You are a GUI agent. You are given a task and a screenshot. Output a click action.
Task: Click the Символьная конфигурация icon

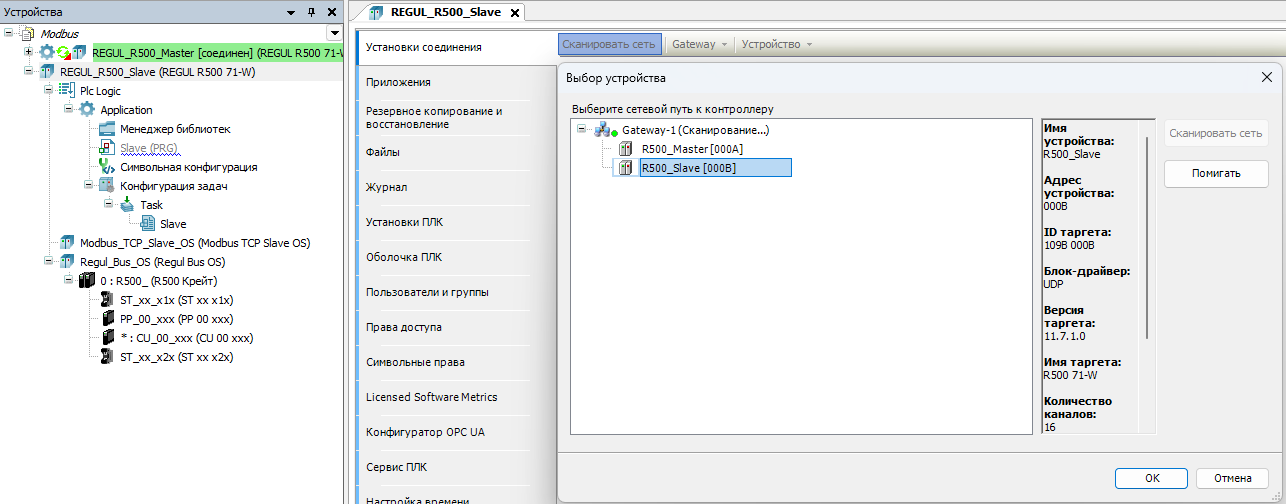(107, 167)
